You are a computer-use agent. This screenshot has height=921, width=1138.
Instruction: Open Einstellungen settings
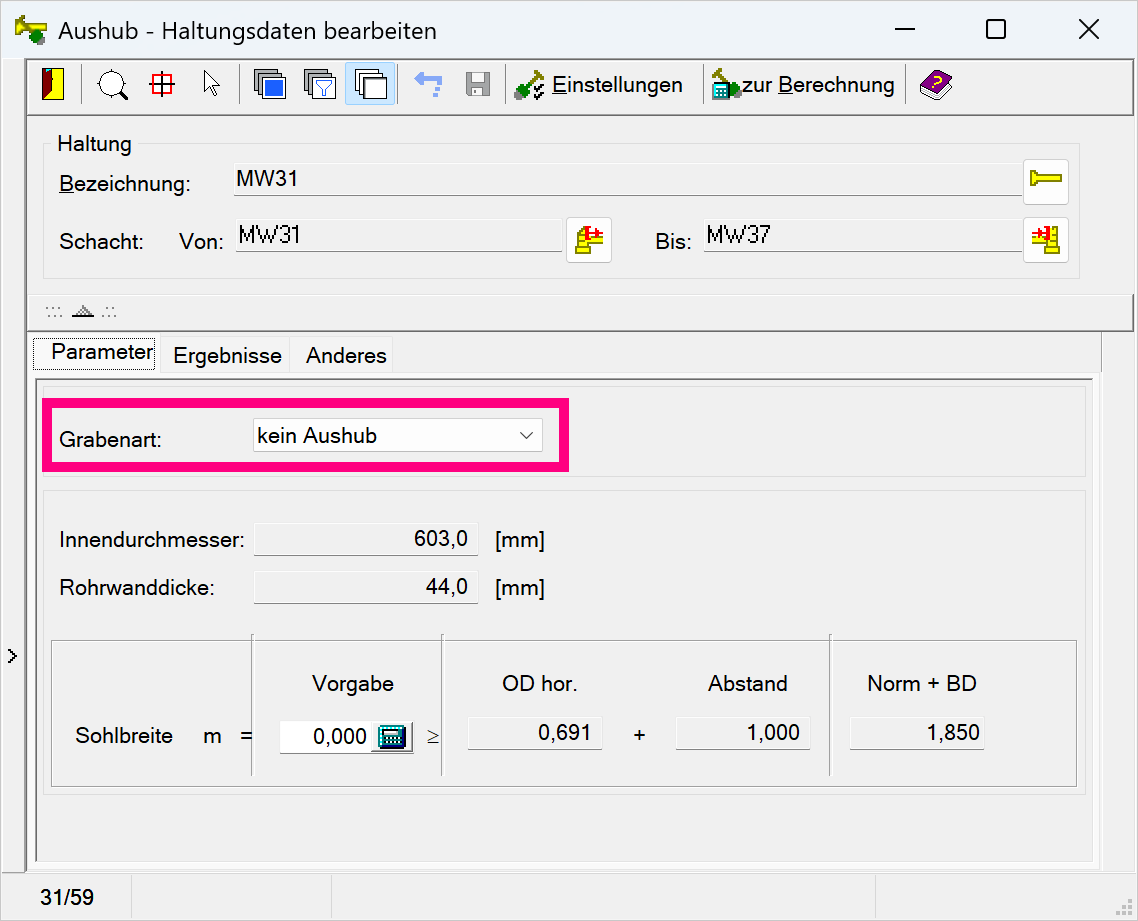[599, 85]
